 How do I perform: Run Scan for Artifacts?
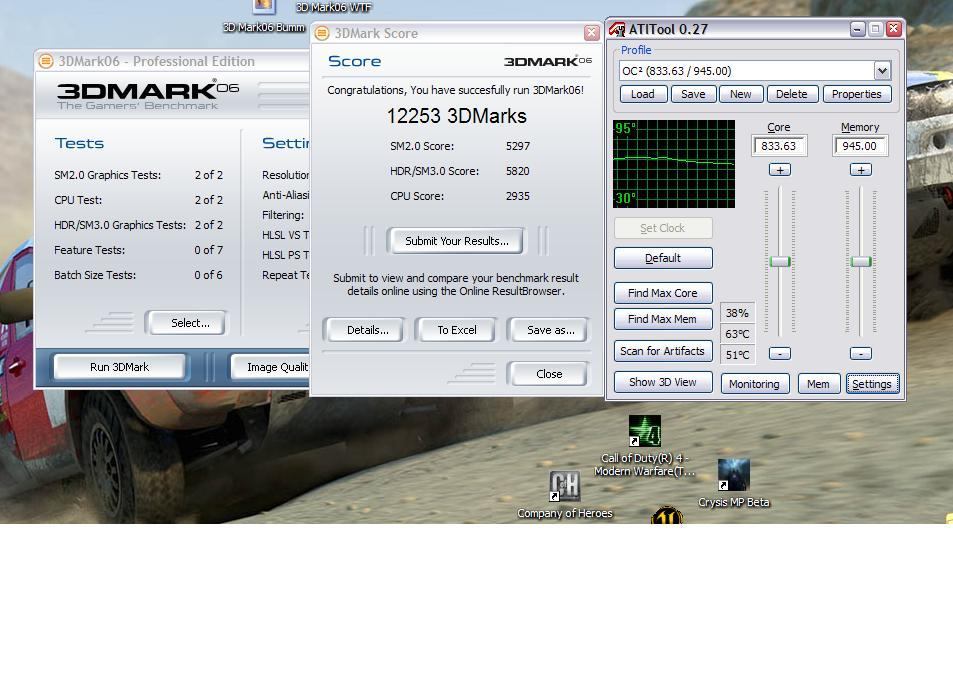663,351
